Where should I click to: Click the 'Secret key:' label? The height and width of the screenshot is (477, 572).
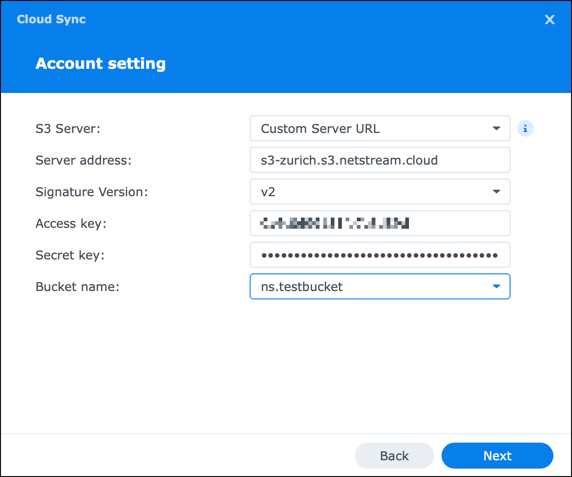point(70,255)
